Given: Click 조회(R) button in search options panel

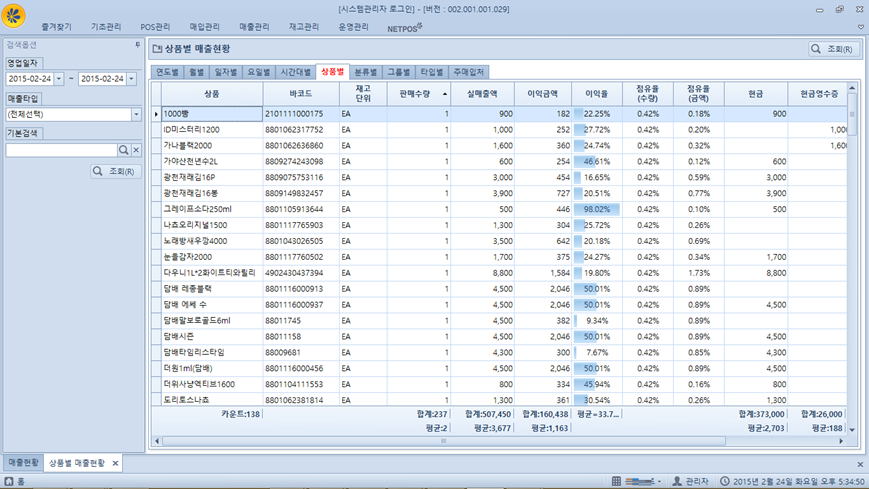Looking at the screenshot, I should pyautogui.click(x=115, y=171).
